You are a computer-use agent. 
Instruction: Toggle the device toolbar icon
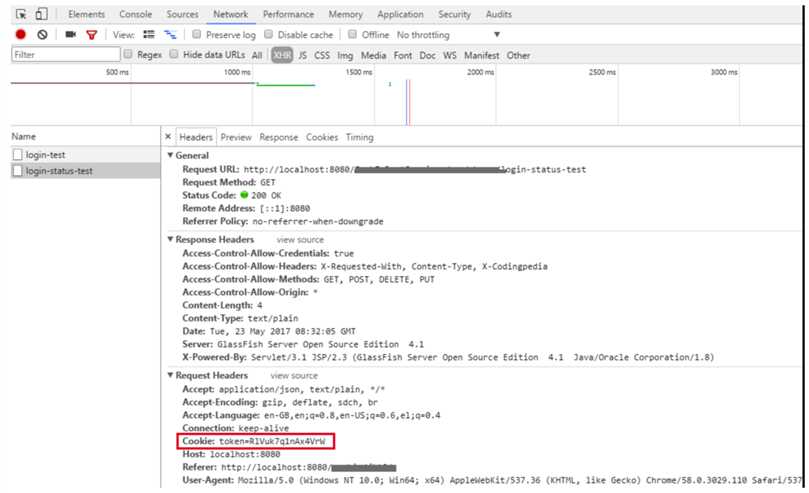42,15
